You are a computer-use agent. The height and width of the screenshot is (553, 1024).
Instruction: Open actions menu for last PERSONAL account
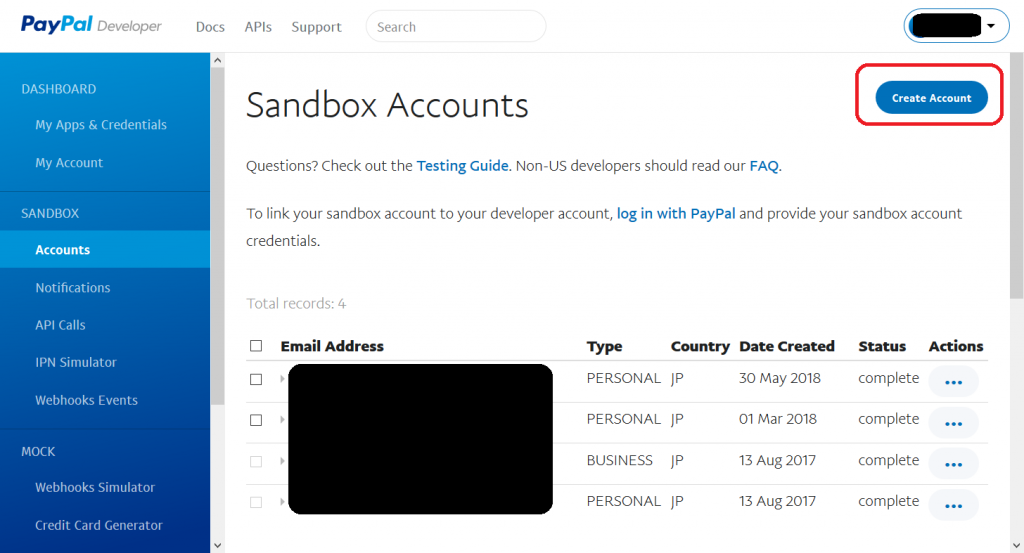click(953, 504)
